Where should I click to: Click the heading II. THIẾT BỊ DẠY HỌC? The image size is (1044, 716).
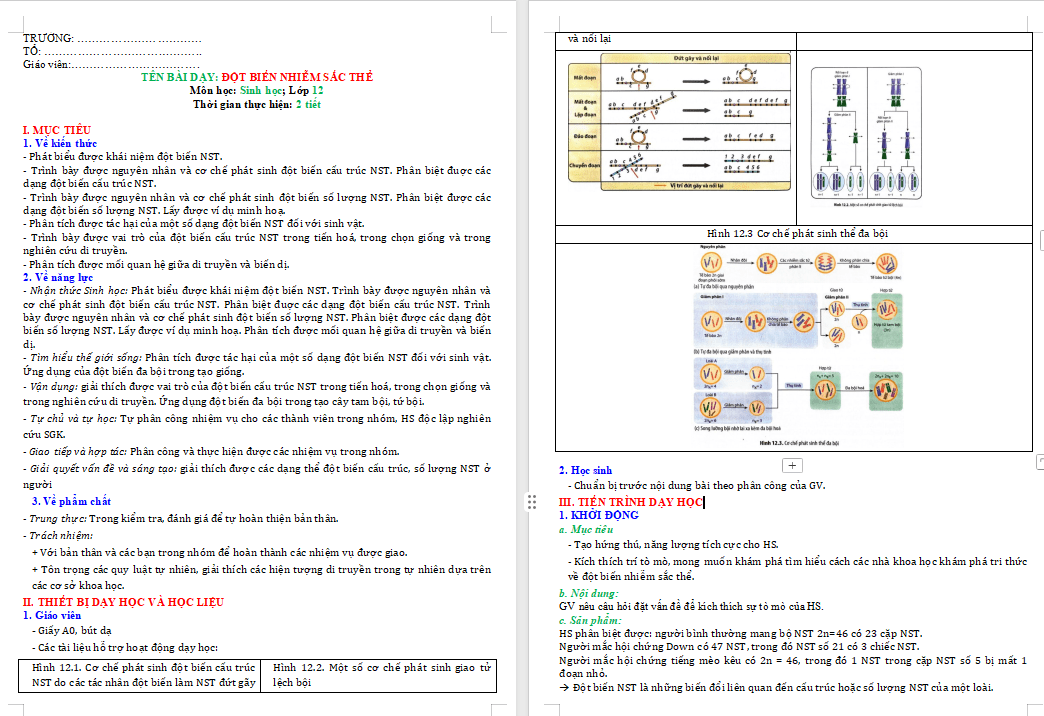[x=123, y=602]
